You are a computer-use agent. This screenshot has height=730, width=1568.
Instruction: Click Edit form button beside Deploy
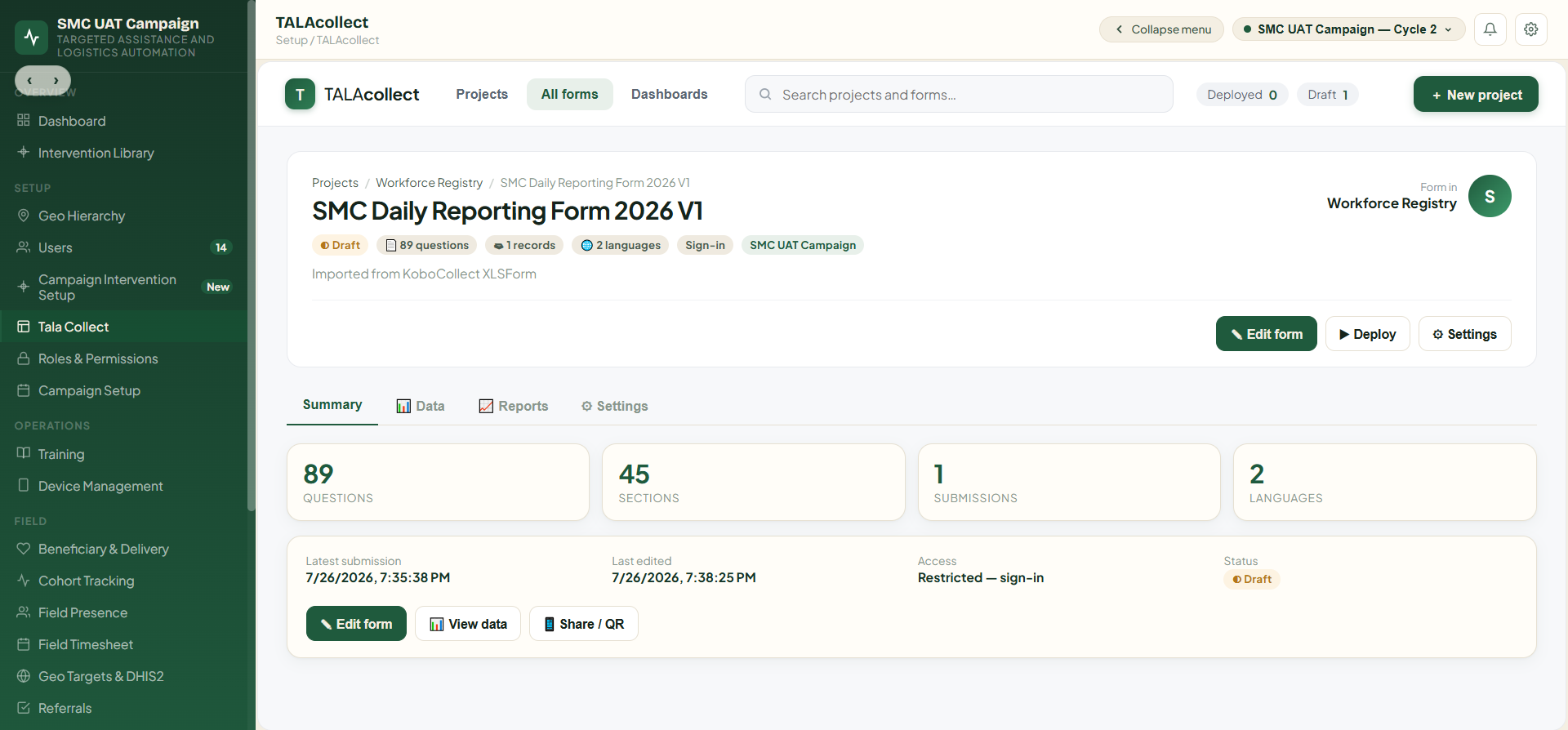click(1266, 334)
